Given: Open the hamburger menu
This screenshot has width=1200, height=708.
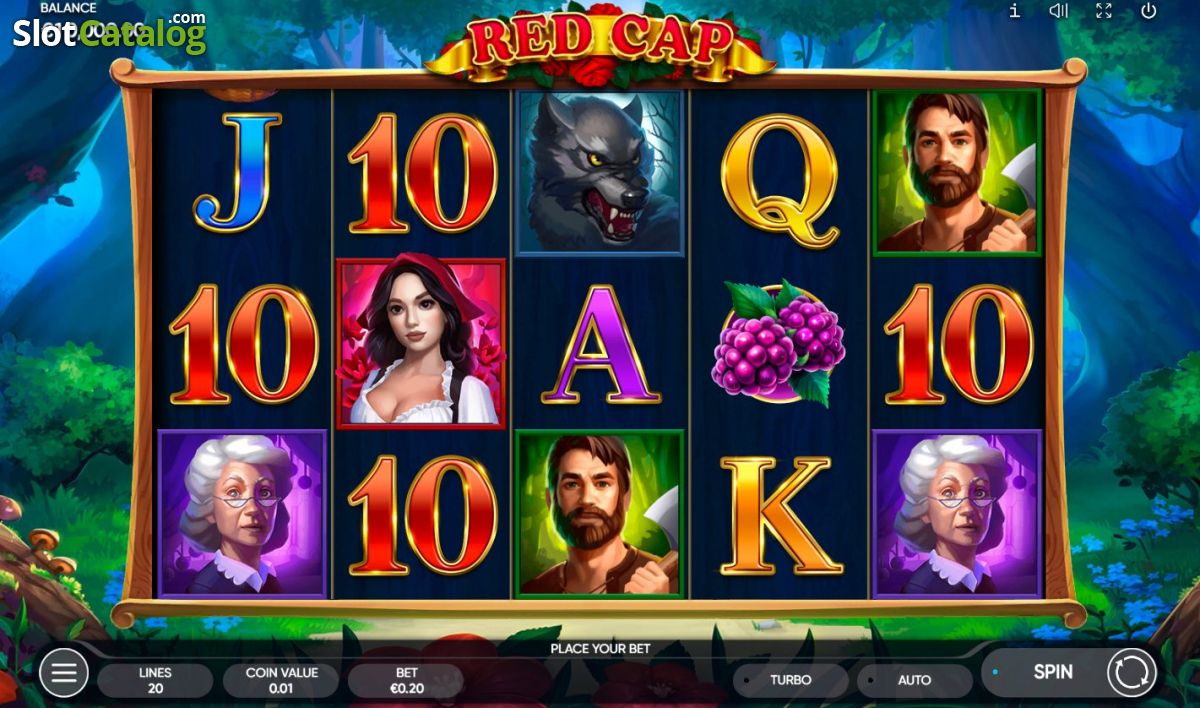Looking at the screenshot, I should click(64, 673).
